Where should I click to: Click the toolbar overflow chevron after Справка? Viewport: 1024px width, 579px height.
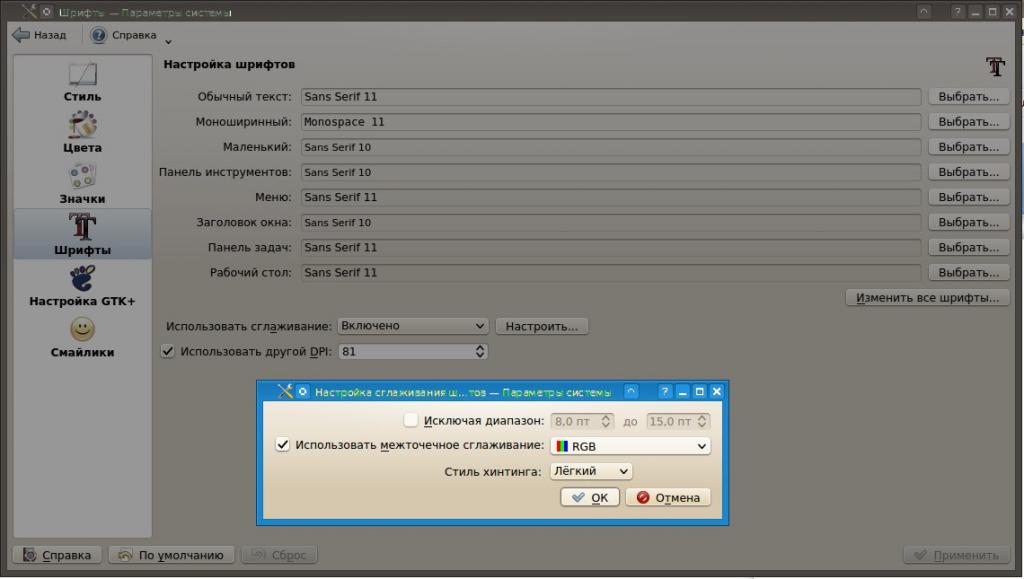click(x=168, y=42)
